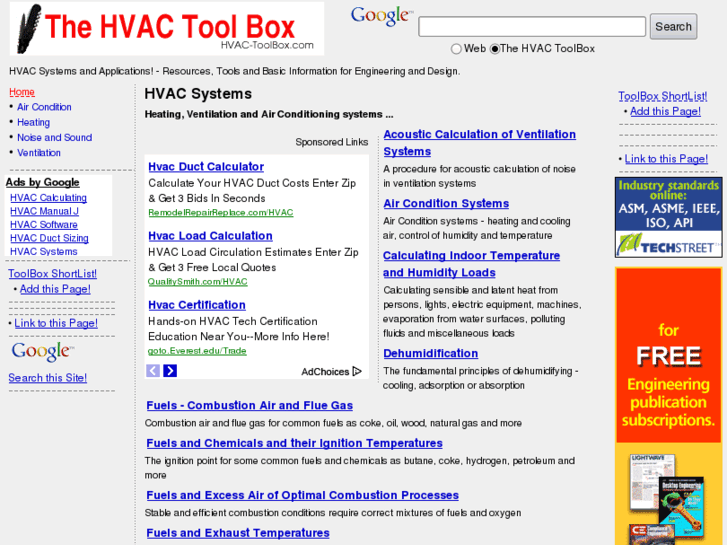Image resolution: width=727 pixels, height=545 pixels.
Task: Click into the Google search input field
Action: (532, 26)
